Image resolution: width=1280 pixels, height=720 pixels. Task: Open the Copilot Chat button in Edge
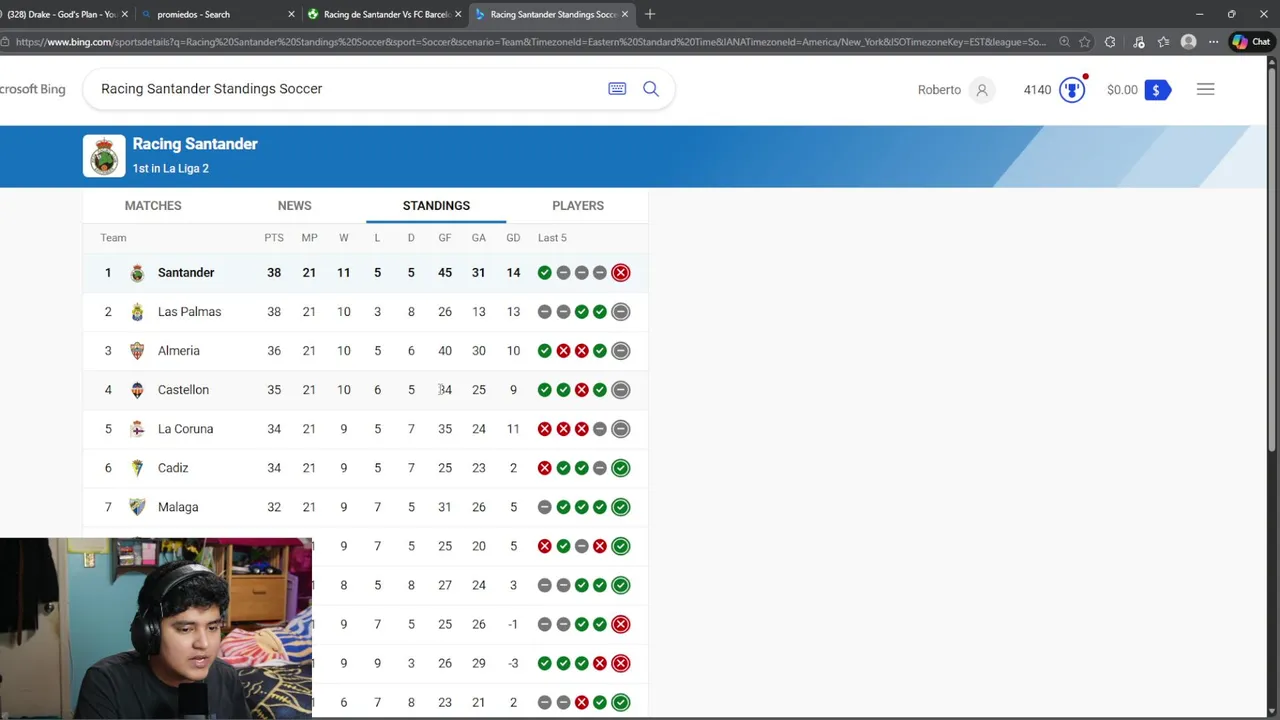(x=1251, y=42)
